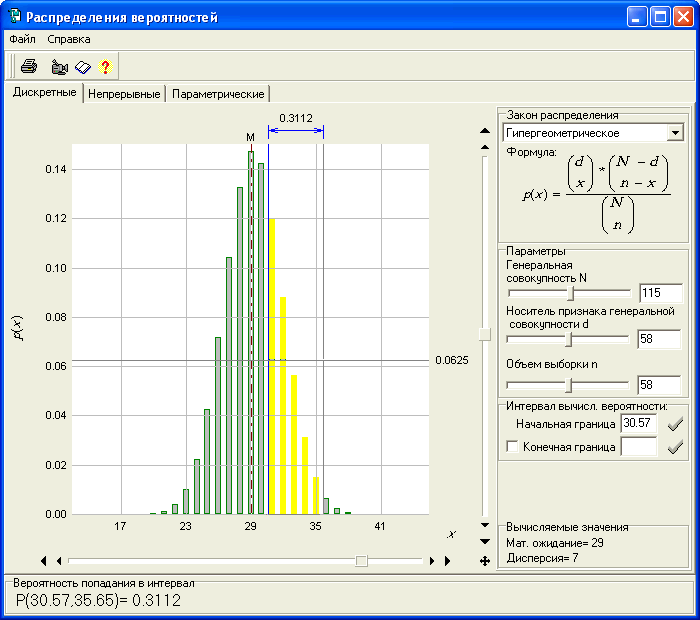Enable the Конечная граница checkbox
Viewport: 700px width, 620px height.
pos(512,446)
